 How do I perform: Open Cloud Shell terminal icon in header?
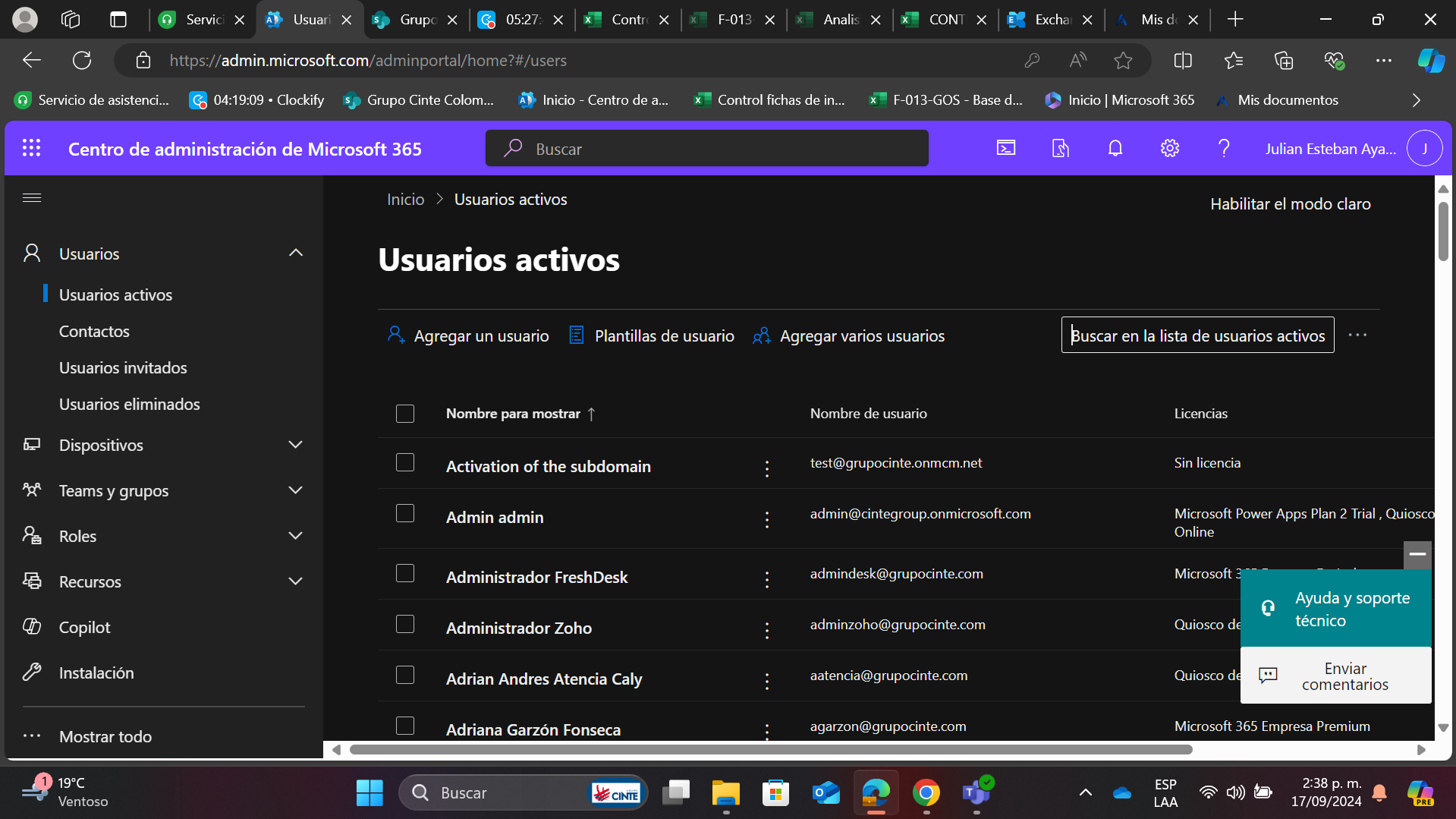click(x=1006, y=148)
